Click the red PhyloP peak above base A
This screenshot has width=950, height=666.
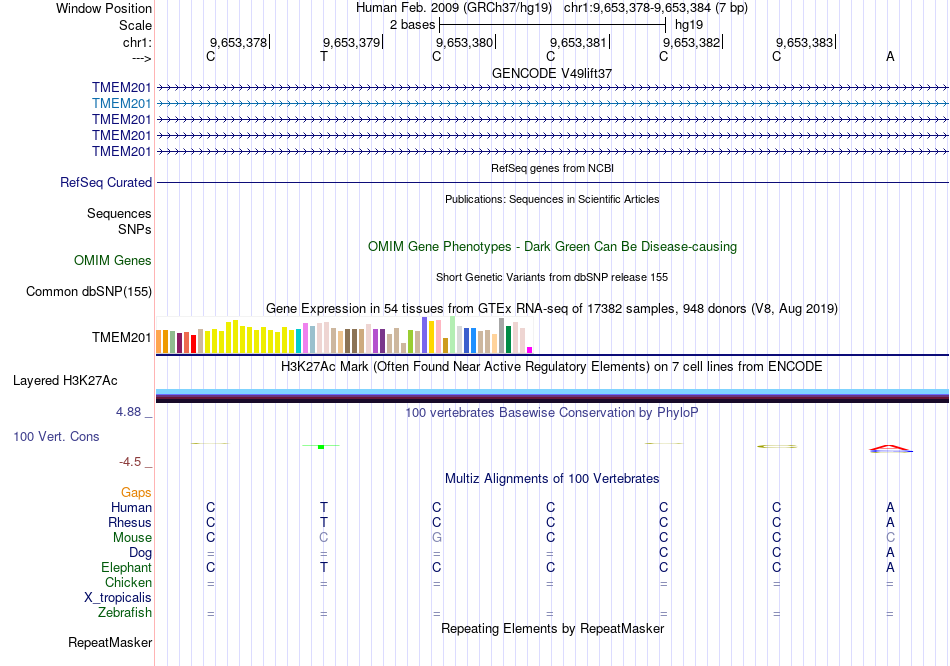(890, 448)
